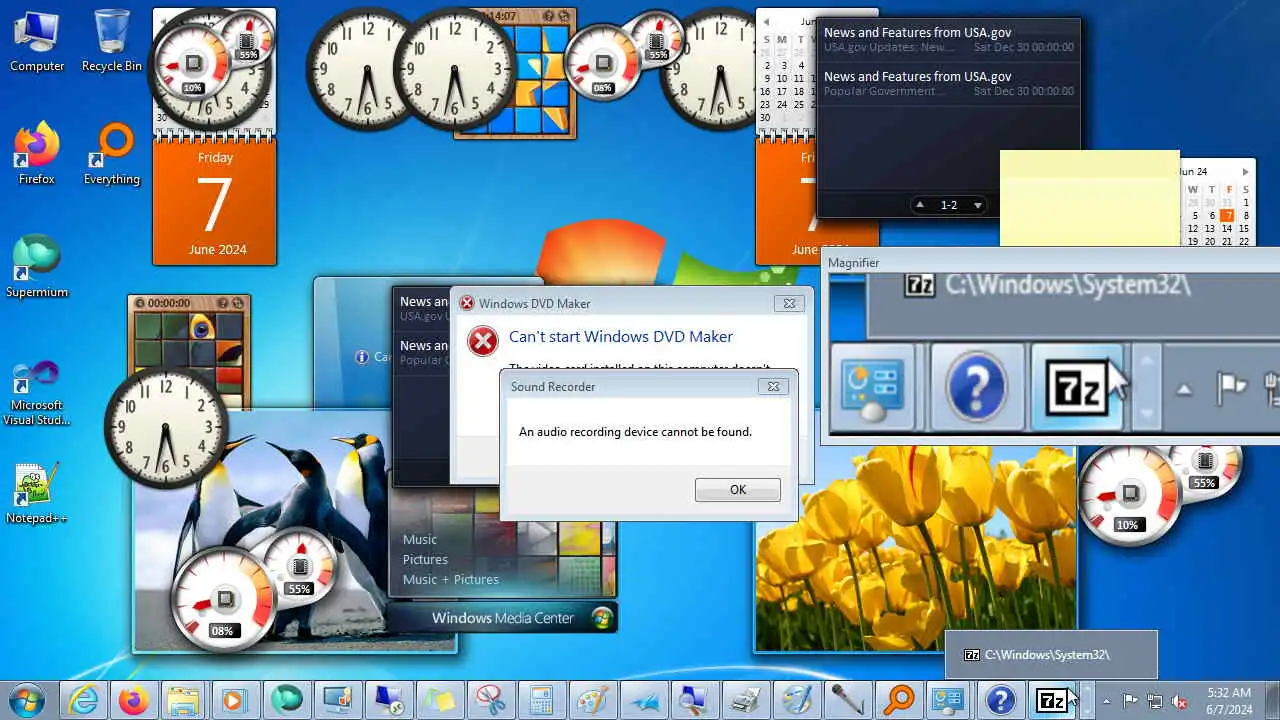The width and height of the screenshot is (1280, 720).
Task: Open the network icon in system tray
Action: 1155,701
